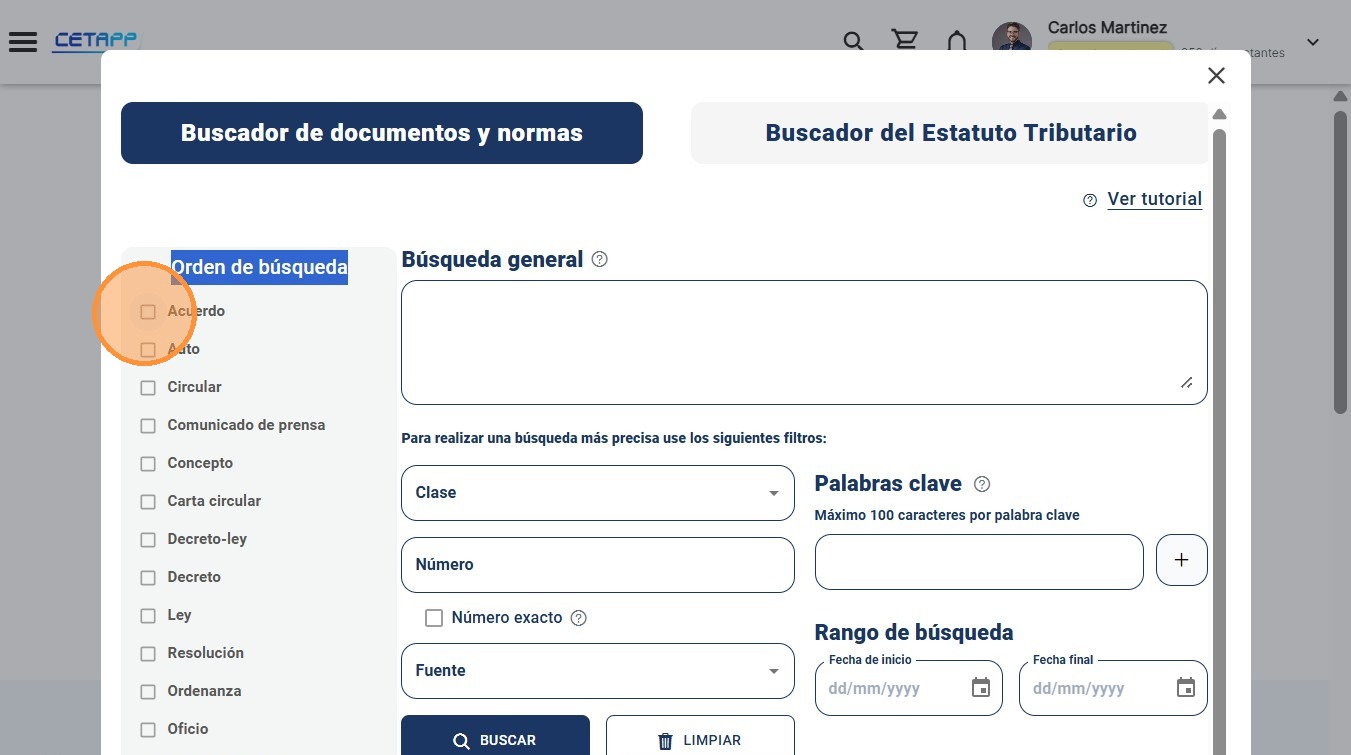Screen dimensions: 1351x755
Task: Click the BUSCAR button
Action: (495, 738)
